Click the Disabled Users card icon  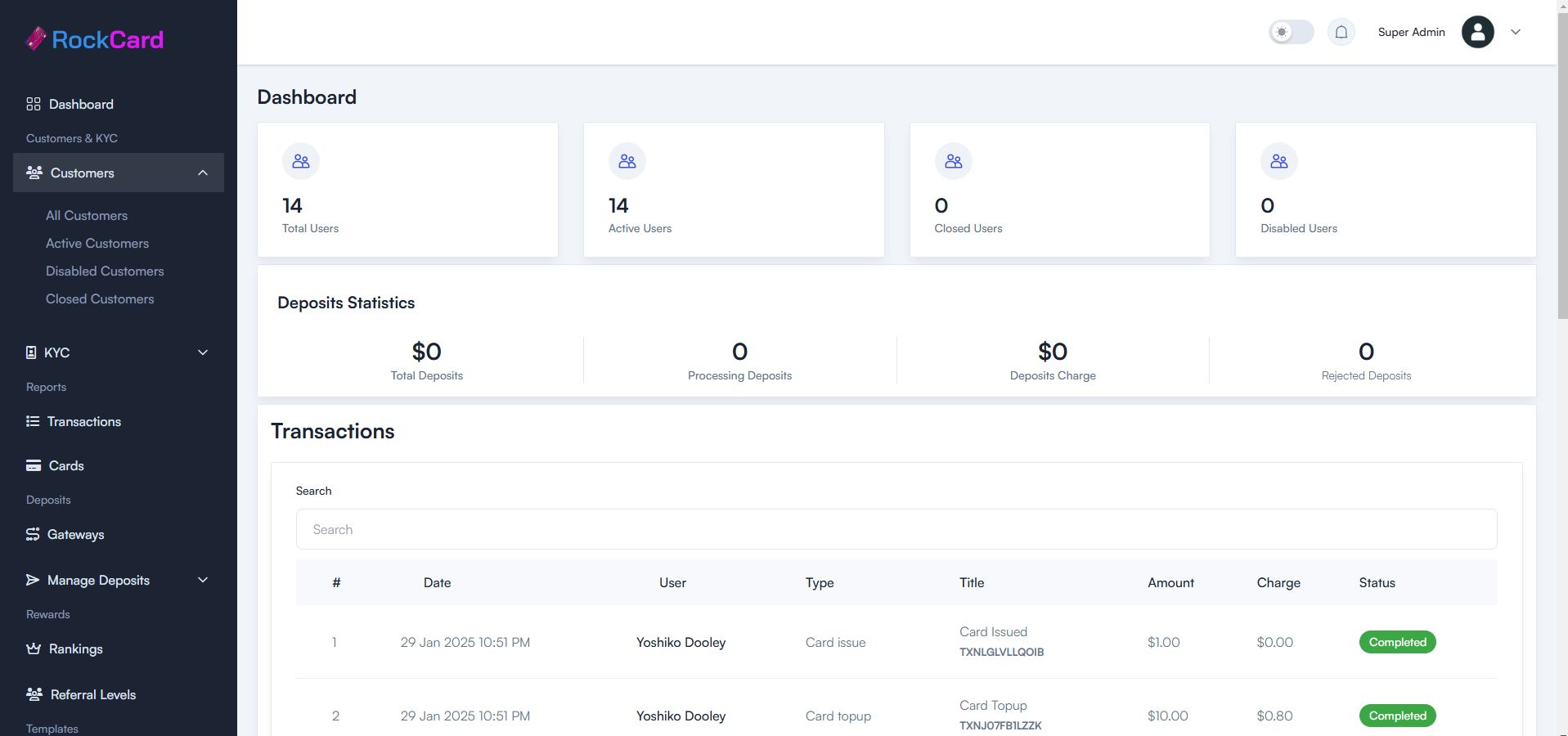(x=1278, y=161)
